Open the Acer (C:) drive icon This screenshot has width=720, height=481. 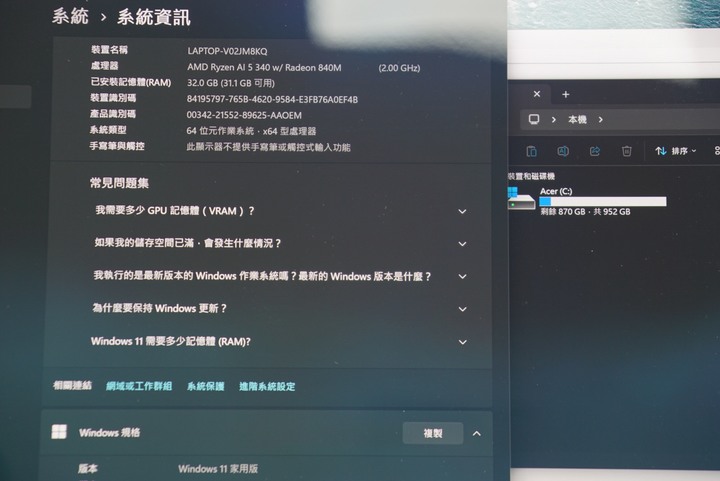(x=521, y=196)
